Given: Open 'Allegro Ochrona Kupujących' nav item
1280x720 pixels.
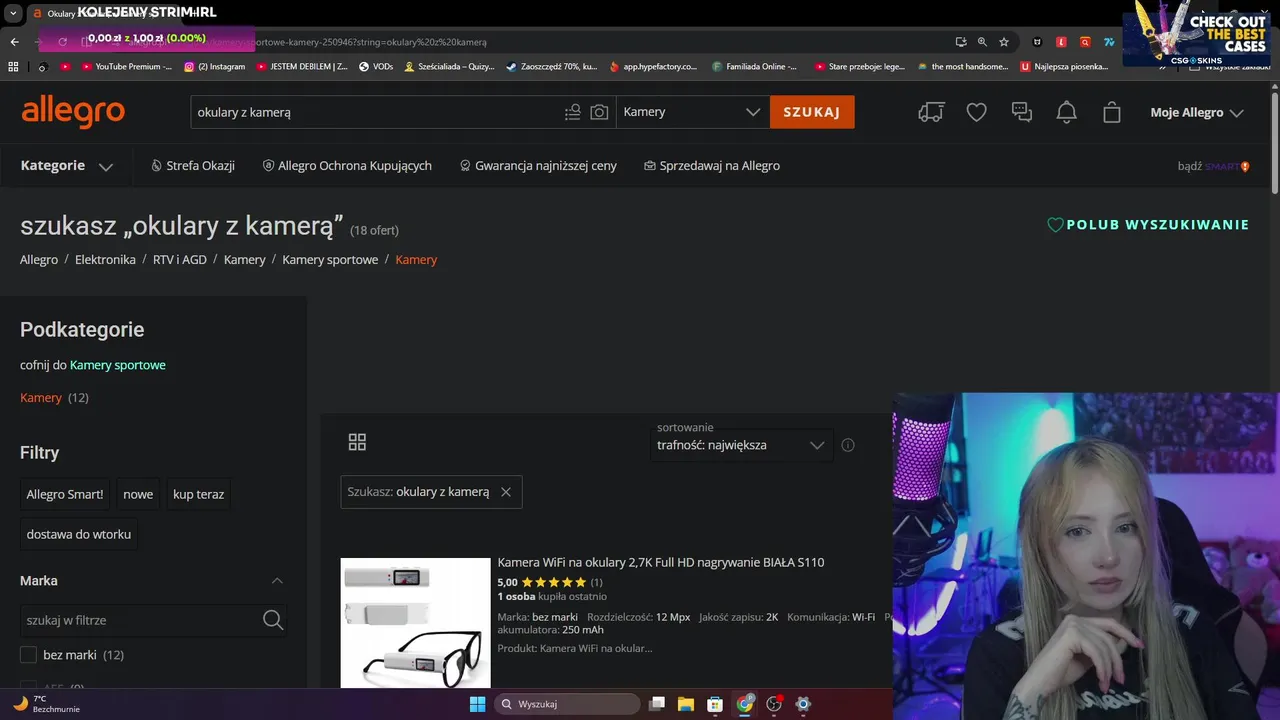Looking at the screenshot, I should point(347,166).
